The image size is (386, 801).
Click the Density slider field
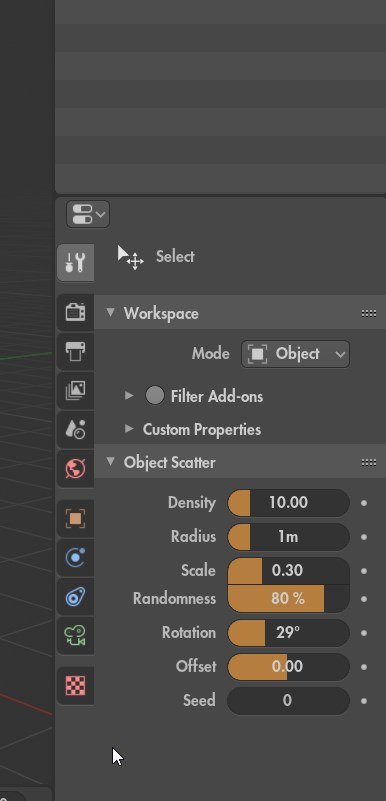(x=288, y=503)
